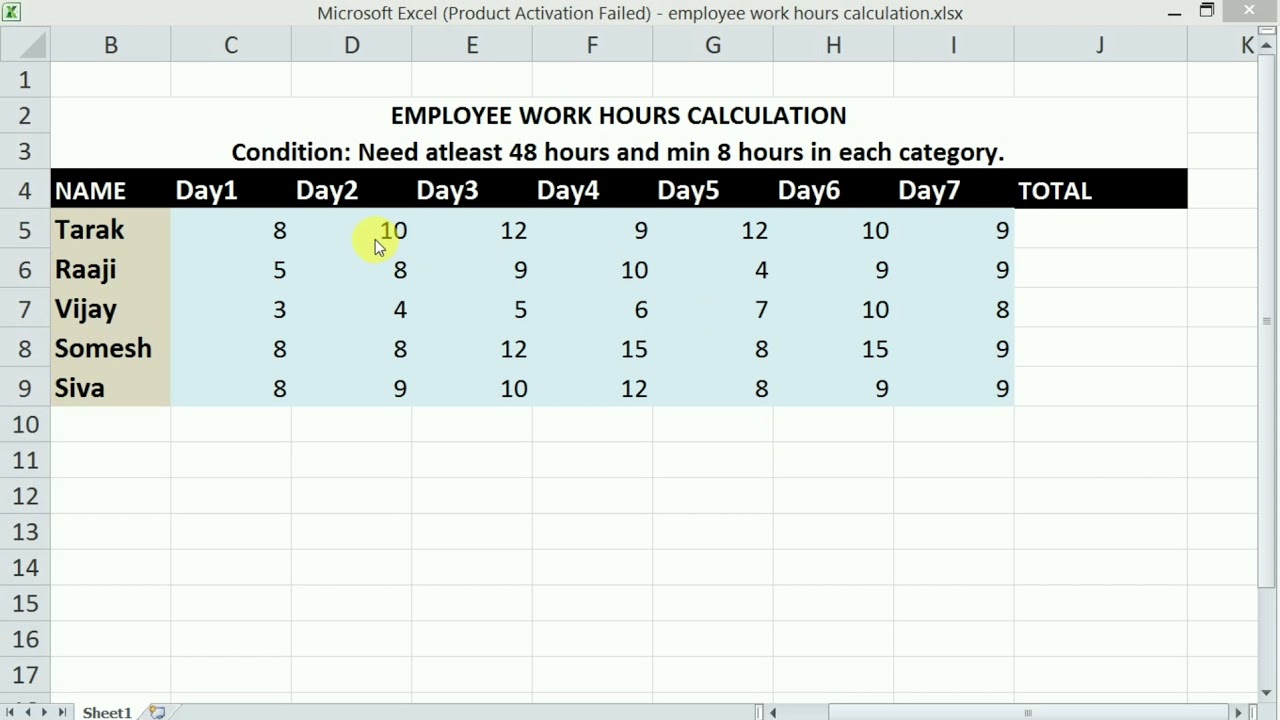Select Raaji's Day5 value 4
The width and height of the screenshot is (1280, 720).
[x=713, y=269]
